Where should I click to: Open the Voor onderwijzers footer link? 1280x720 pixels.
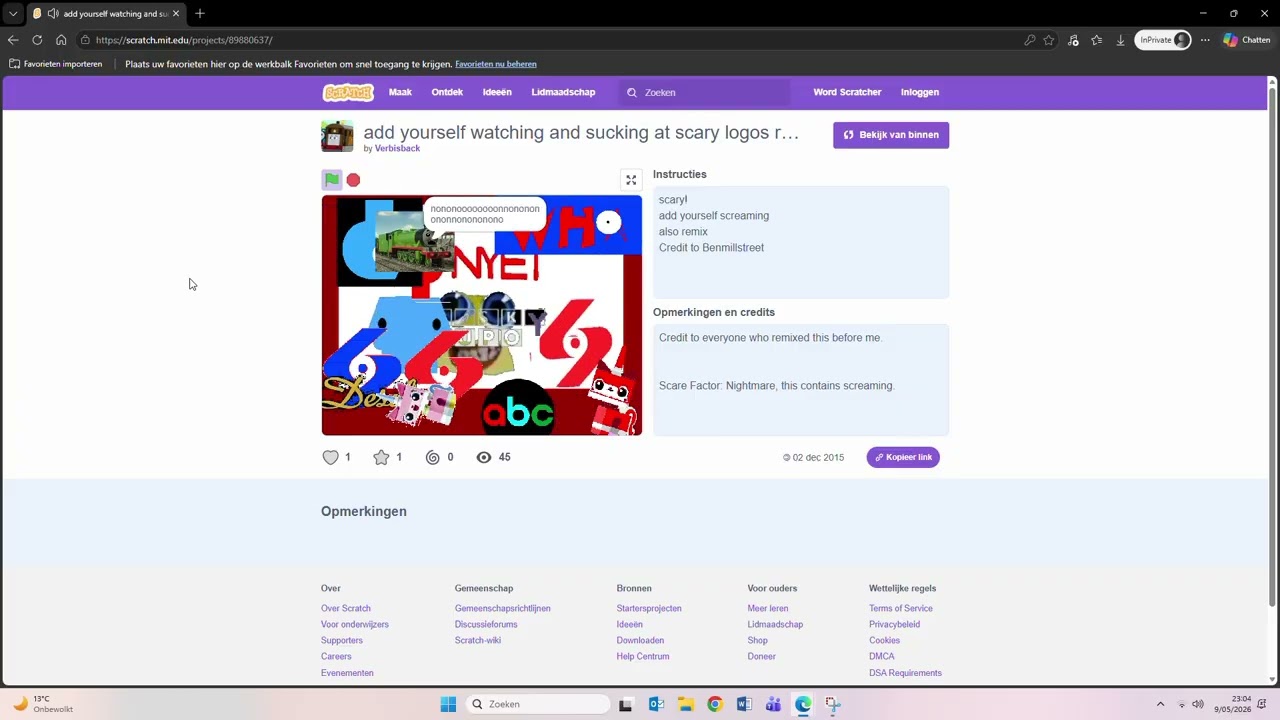[x=355, y=624]
